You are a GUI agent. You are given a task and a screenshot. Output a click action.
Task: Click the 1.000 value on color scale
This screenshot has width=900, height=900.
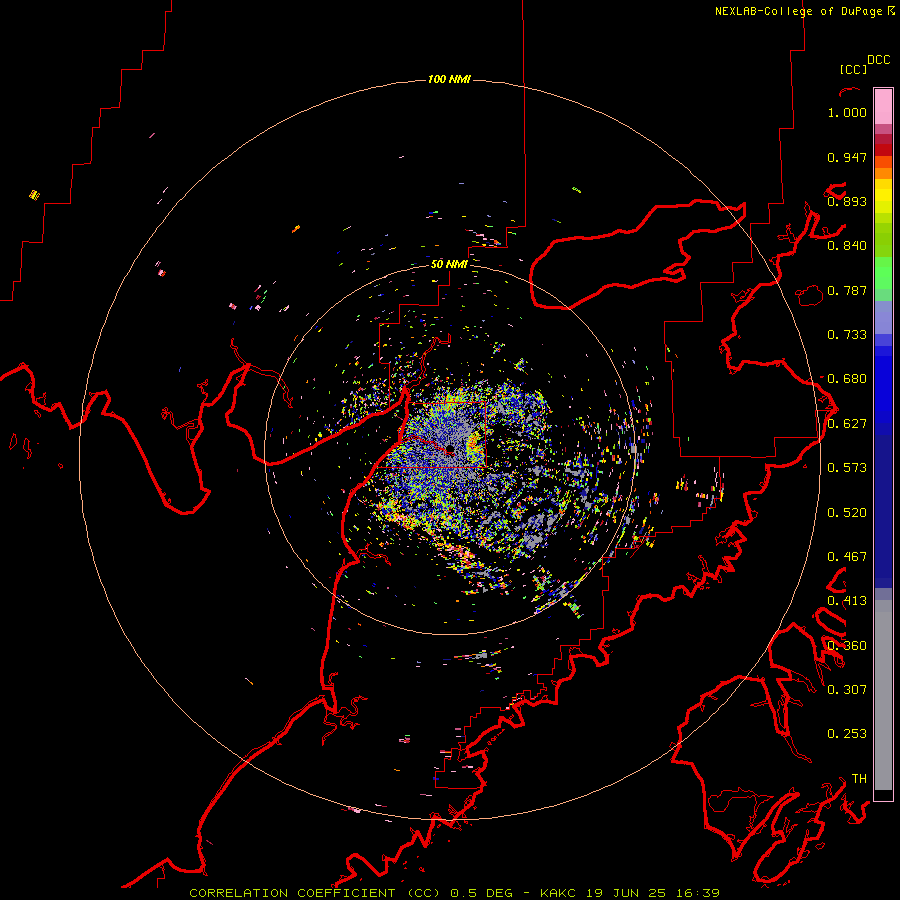(x=847, y=112)
